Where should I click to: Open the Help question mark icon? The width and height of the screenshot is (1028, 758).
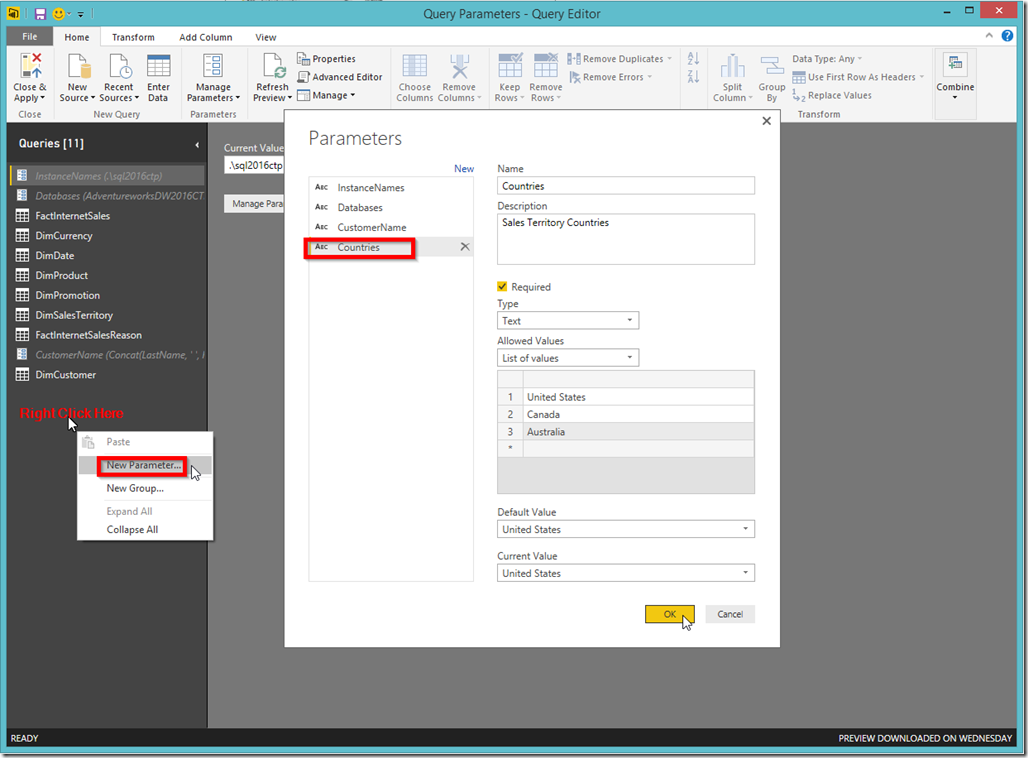1007,36
